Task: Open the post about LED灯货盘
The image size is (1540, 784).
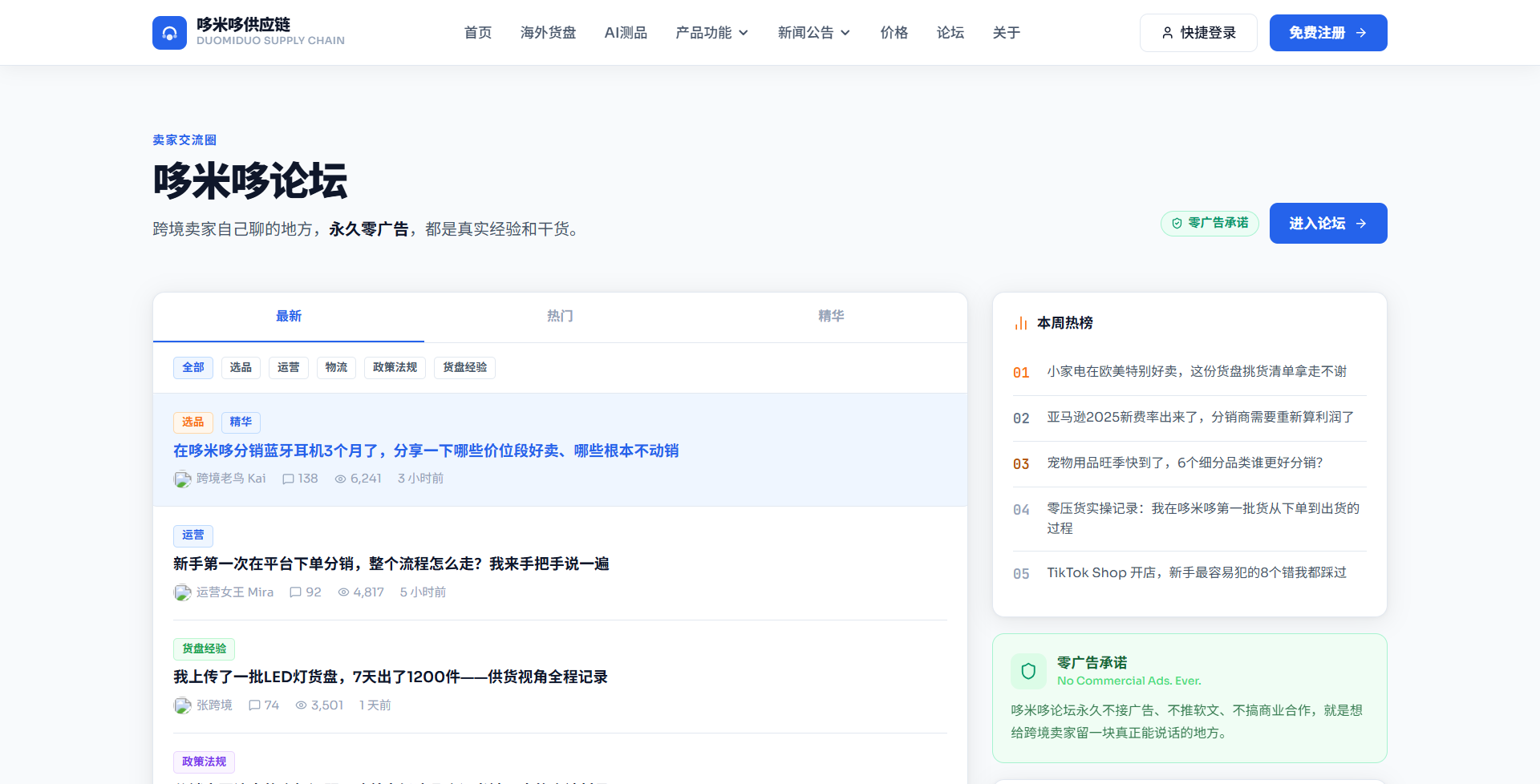Action: tap(391, 677)
